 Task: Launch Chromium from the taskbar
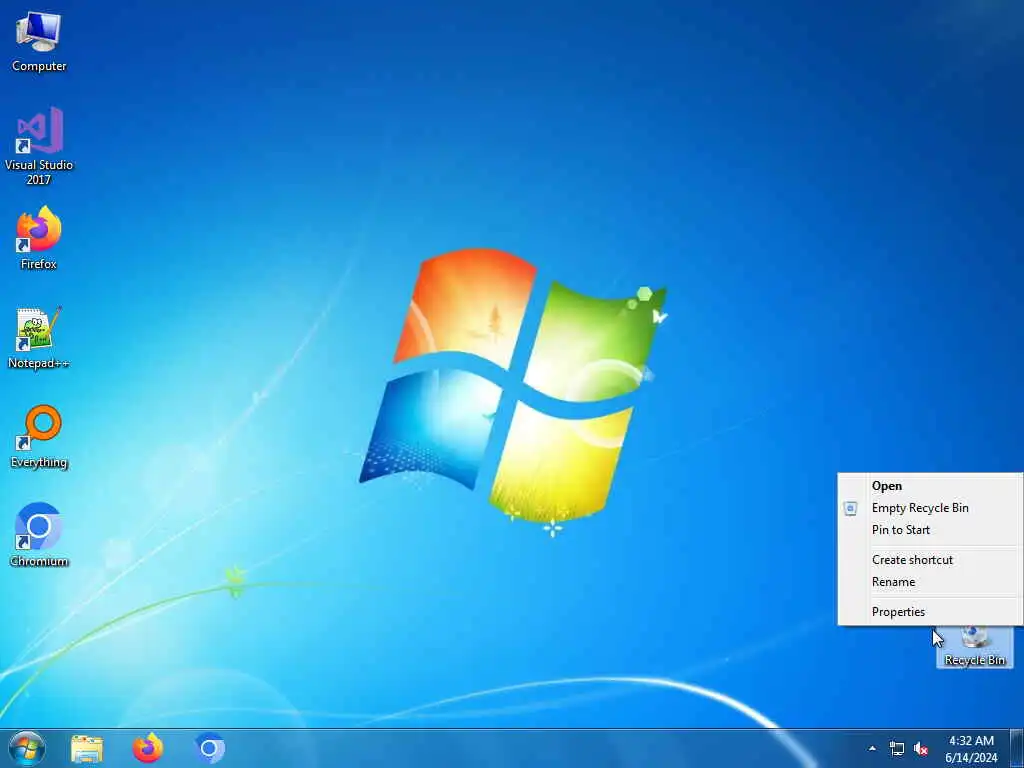click(x=210, y=748)
